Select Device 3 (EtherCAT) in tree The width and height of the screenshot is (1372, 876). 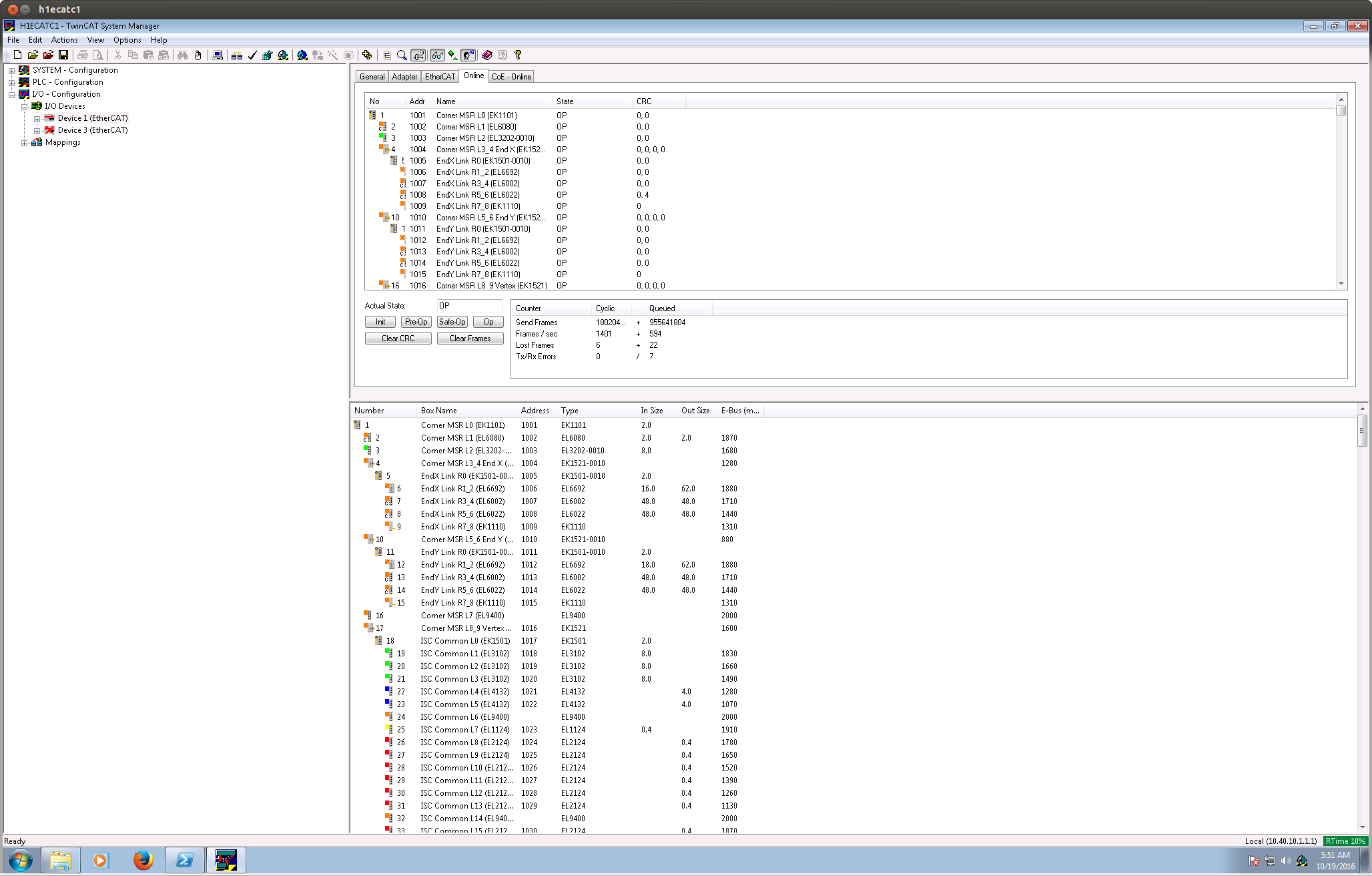pos(93,130)
